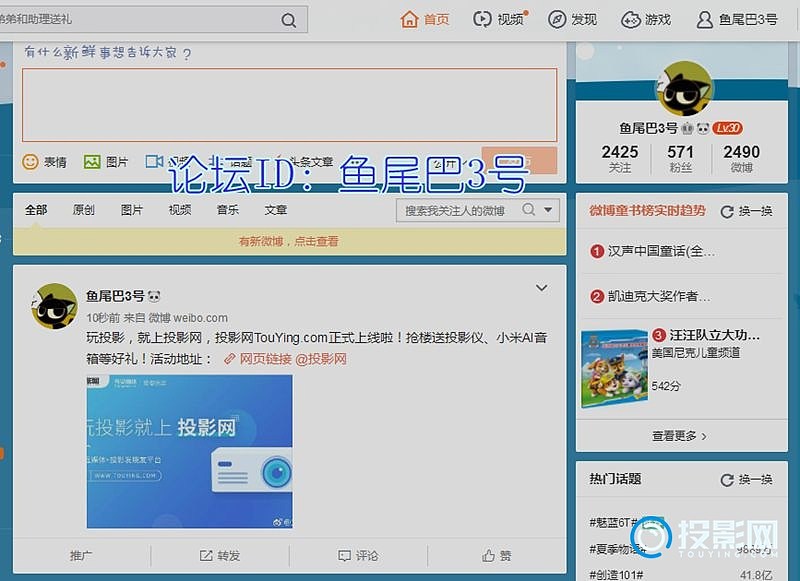Focus the compose text box for a new post
Screen dimensions: 800x581
[x=289, y=105]
